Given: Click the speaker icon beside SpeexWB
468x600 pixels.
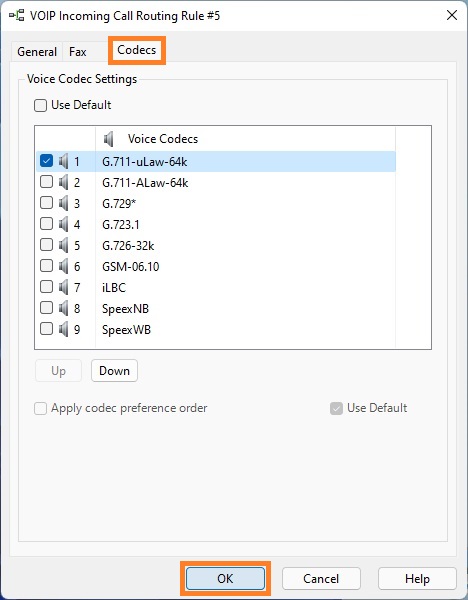Looking at the screenshot, I should 64,329.
